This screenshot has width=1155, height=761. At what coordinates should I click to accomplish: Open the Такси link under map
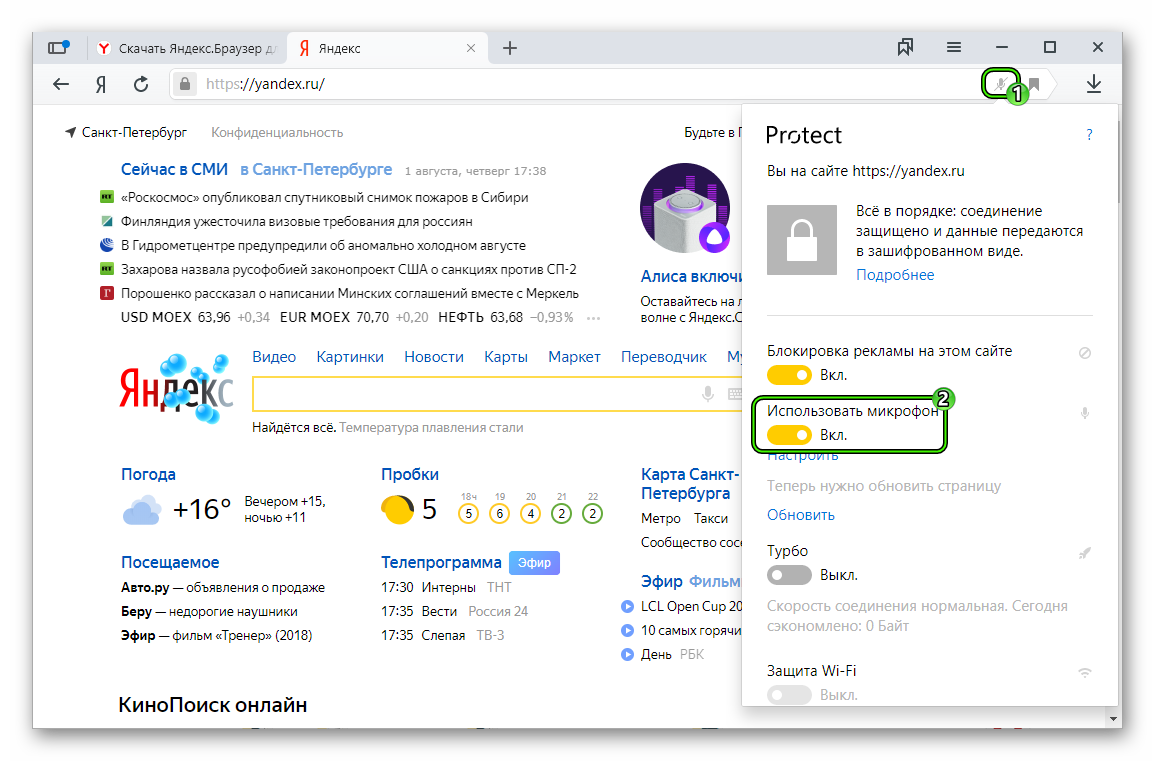tap(711, 519)
